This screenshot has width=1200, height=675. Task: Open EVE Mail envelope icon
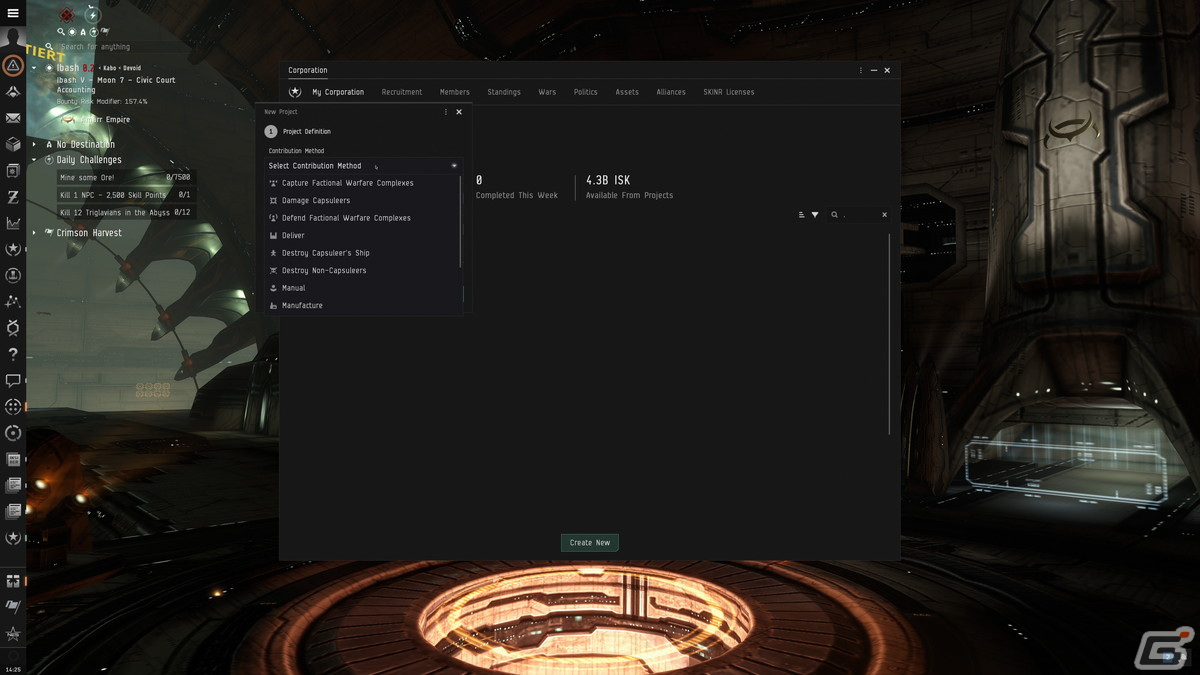click(13, 118)
